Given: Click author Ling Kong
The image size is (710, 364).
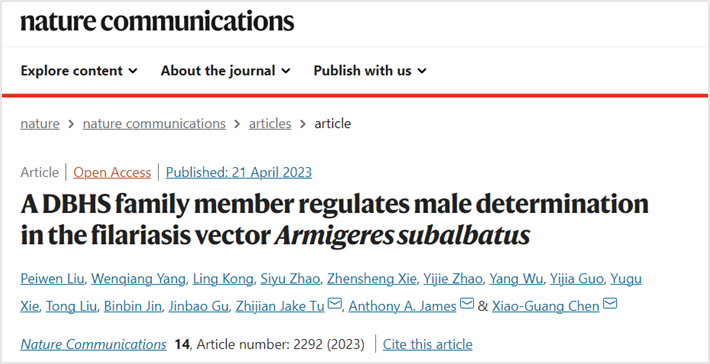Looking at the screenshot, I should (x=223, y=279).
